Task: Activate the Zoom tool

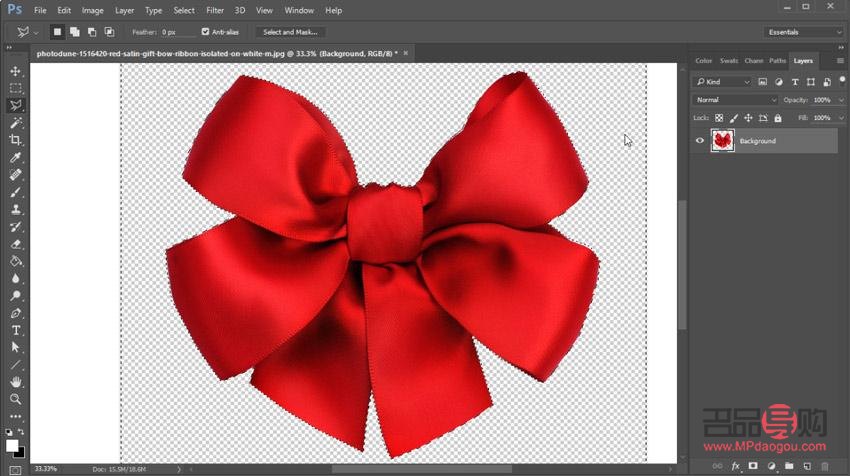Action: 16,399
